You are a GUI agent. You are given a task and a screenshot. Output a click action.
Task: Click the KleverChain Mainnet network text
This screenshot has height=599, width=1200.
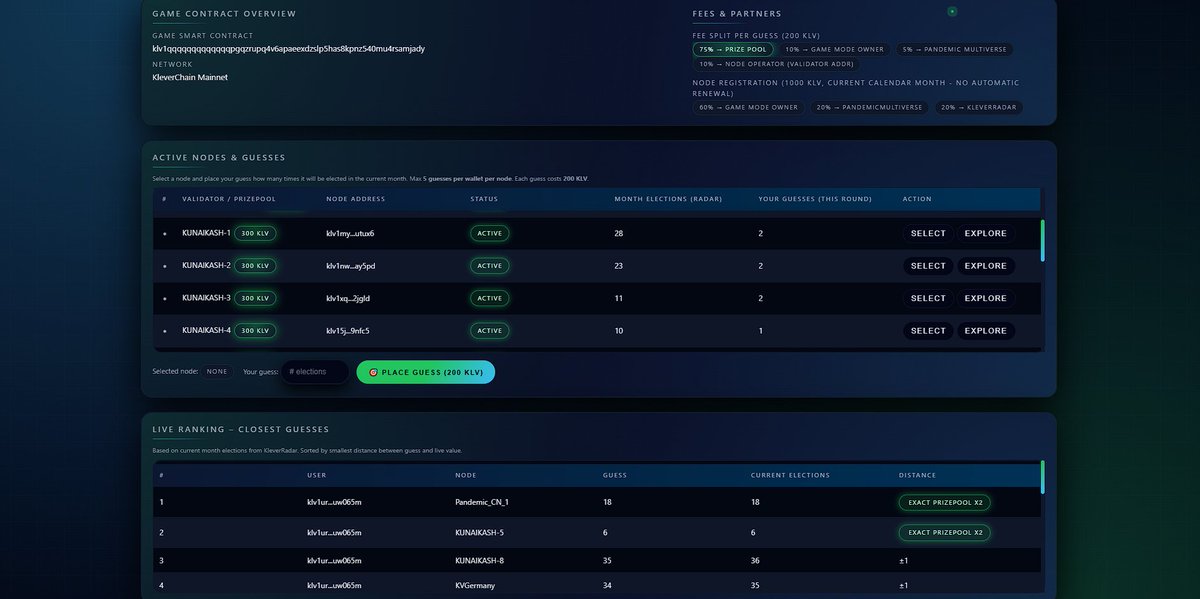(x=190, y=77)
